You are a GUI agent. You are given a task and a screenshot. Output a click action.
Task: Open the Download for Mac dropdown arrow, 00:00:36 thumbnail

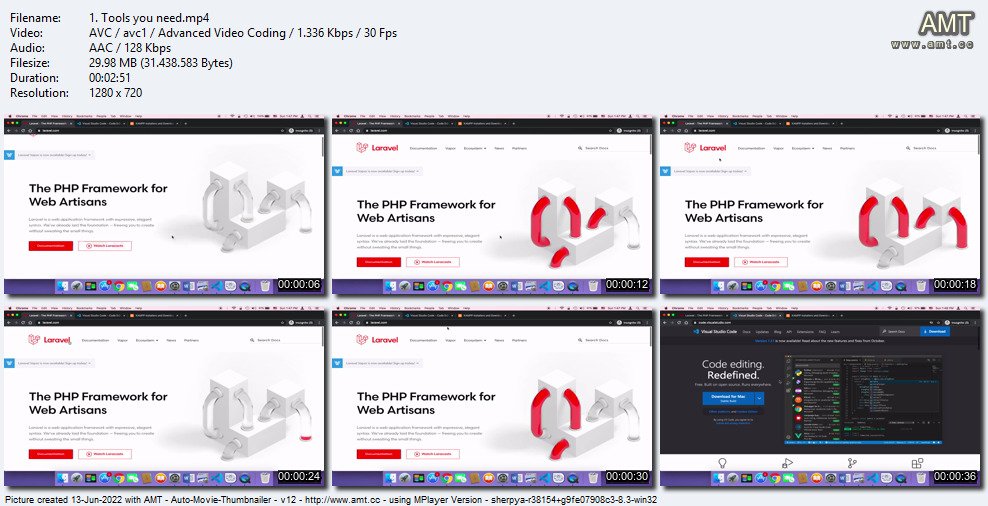[x=759, y=398]
